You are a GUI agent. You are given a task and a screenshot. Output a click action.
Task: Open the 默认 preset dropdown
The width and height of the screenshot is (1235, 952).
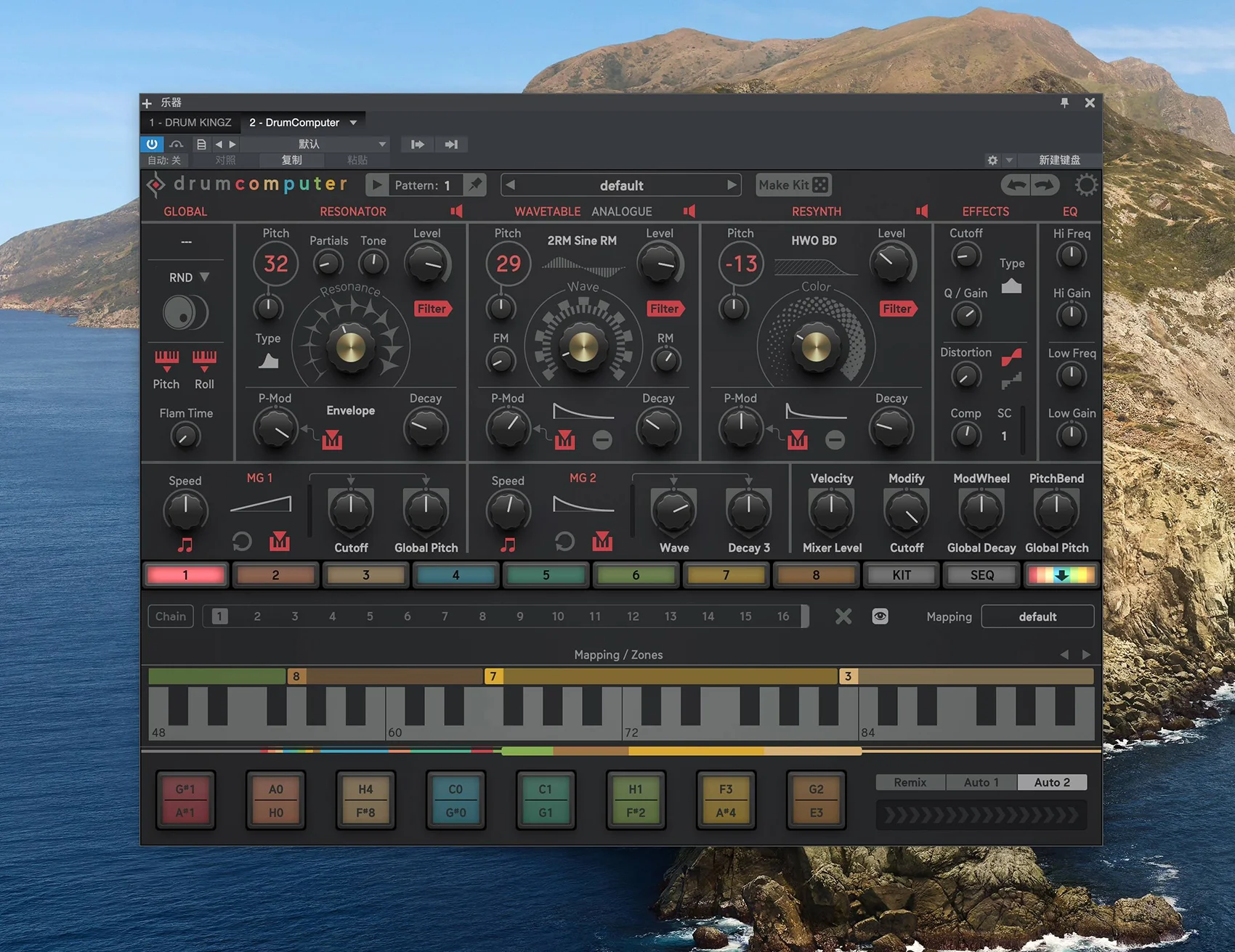point(314,144)
